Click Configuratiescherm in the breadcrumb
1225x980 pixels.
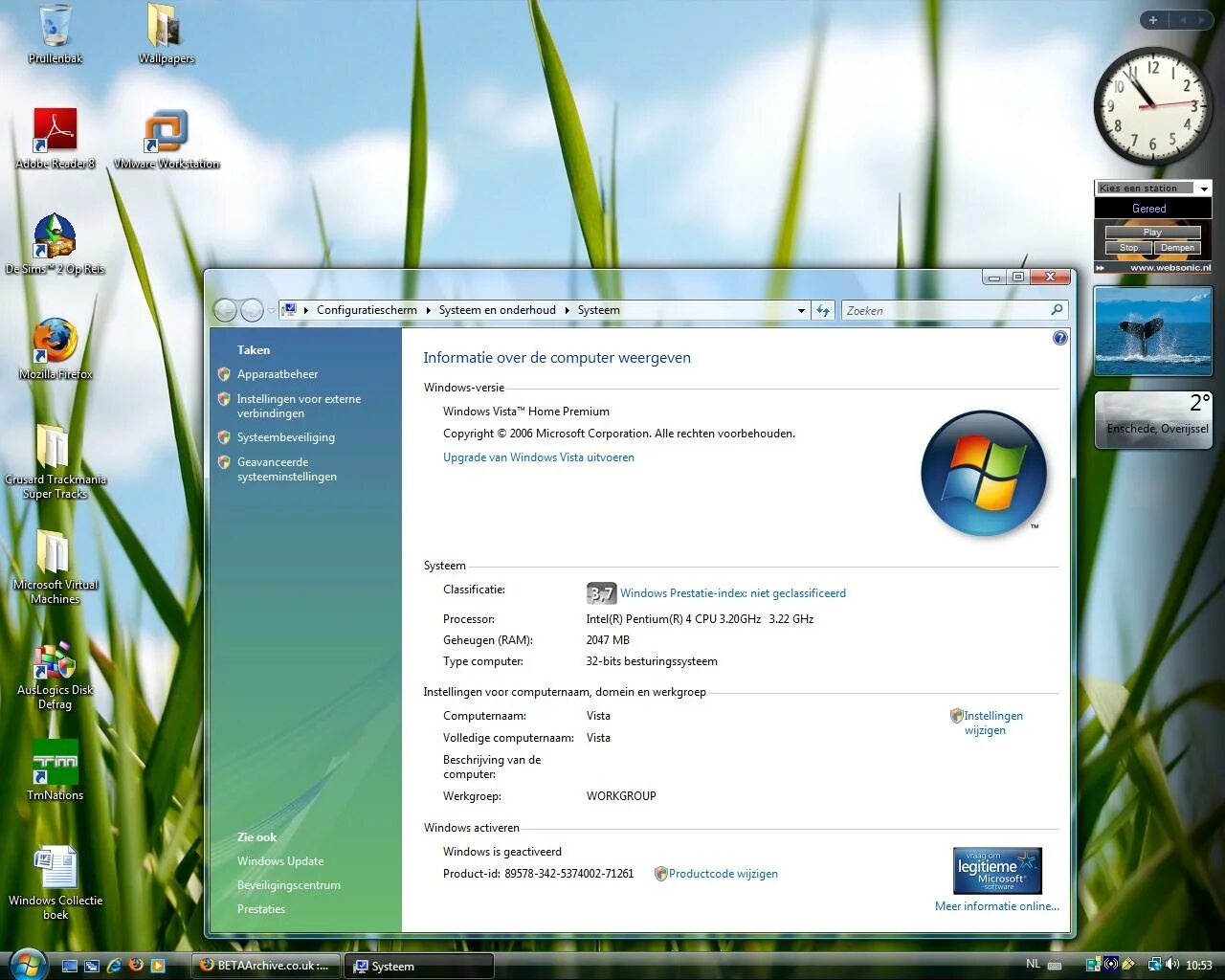367,310
